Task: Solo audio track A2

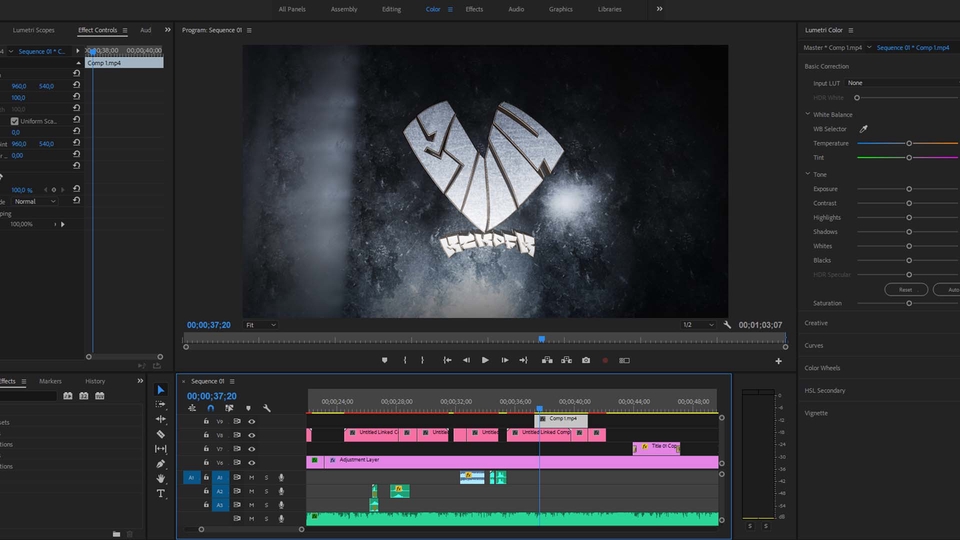Action: [x=266, y=491]
